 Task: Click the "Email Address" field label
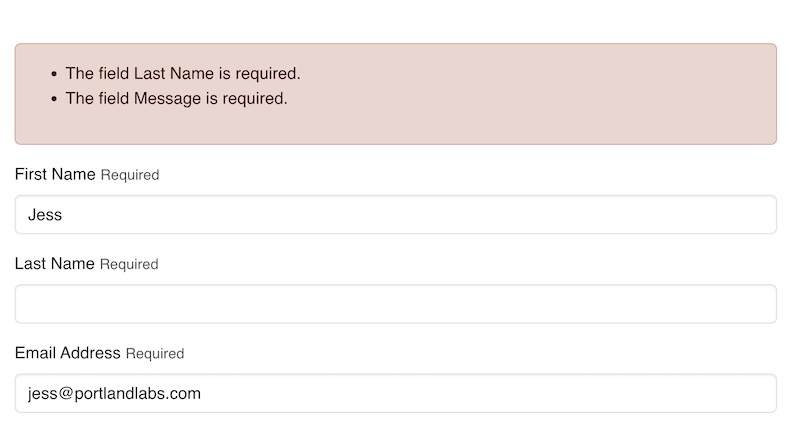pos(68,352)
